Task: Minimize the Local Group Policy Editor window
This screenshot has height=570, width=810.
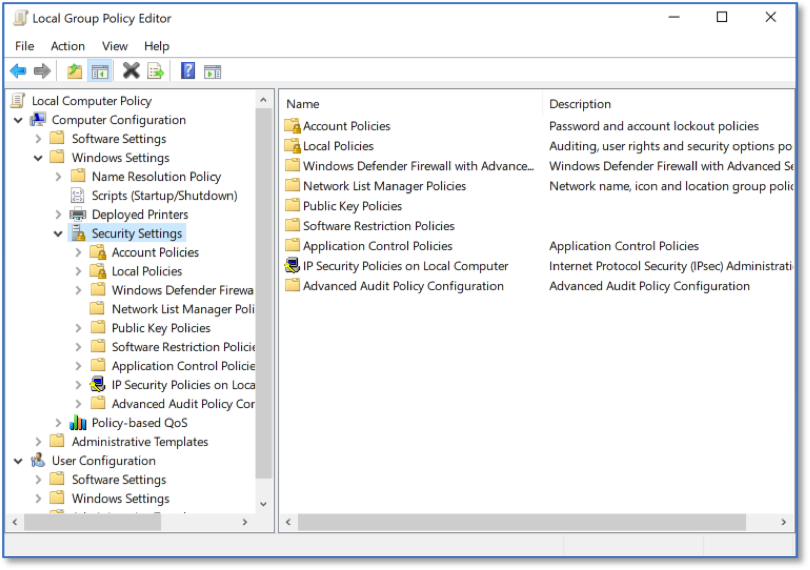Action: pyautogui.click(x=674, y=17)
